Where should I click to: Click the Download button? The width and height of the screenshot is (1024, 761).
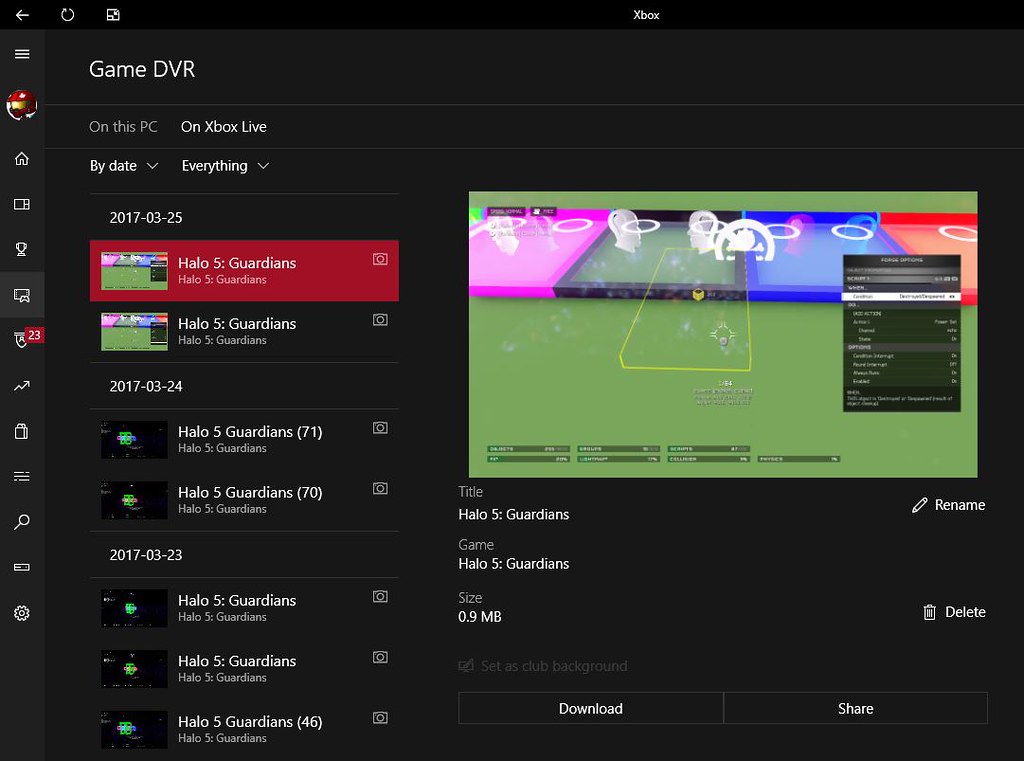click(590, 708)
